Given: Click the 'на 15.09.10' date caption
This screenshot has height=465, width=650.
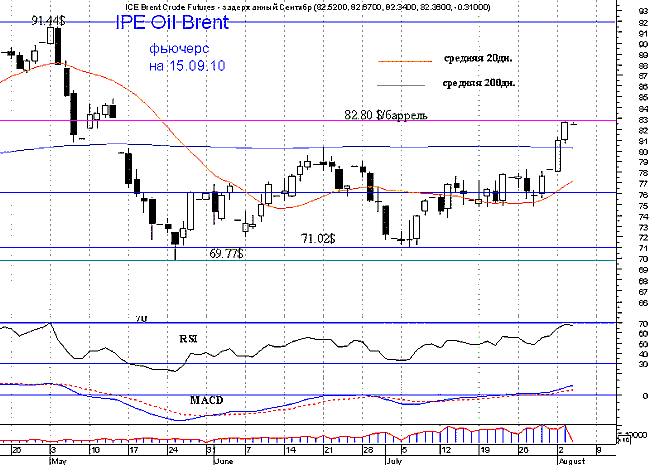Looking at the screenshot, I should click(x=187, y=65).
